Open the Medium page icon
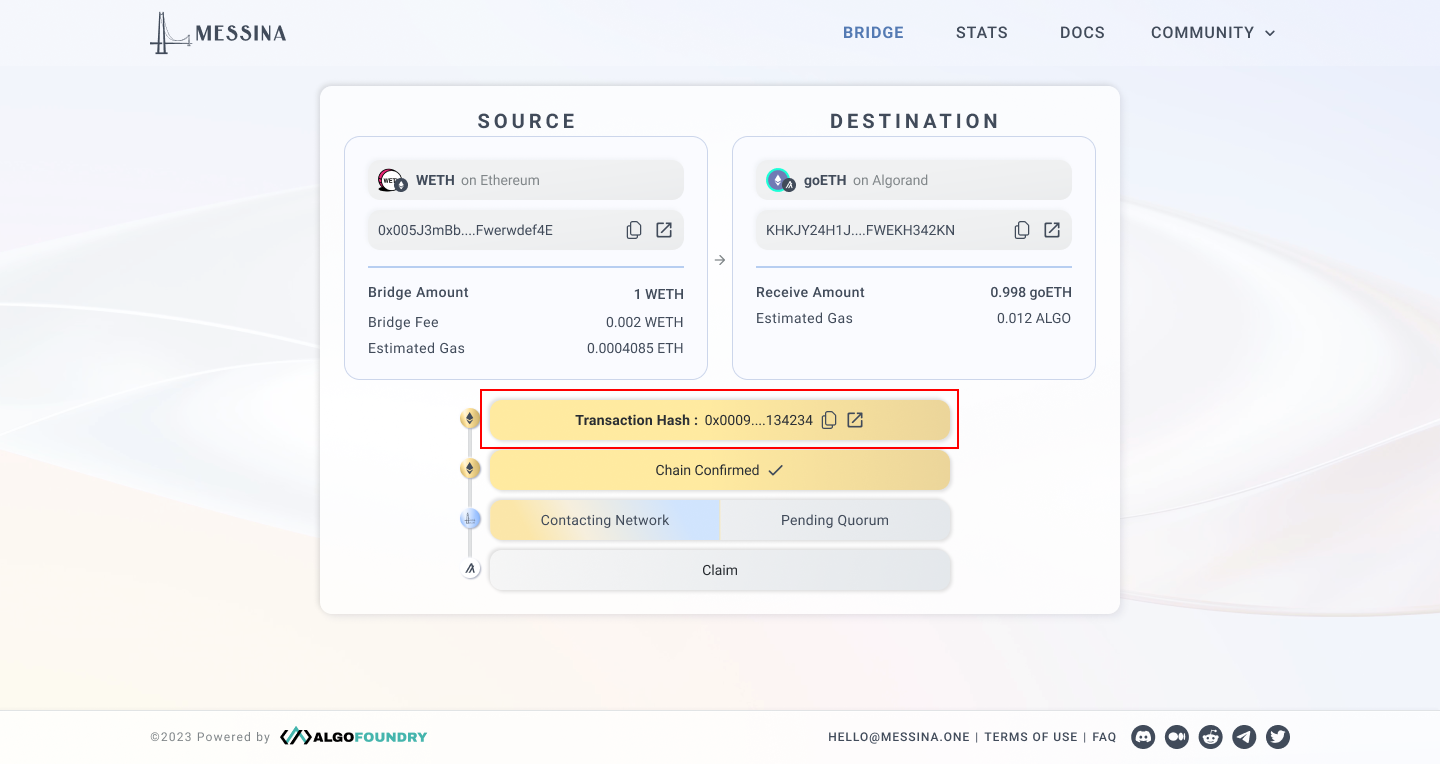Viewport: 1440px width, 764px height. (x=1177, y=737)
